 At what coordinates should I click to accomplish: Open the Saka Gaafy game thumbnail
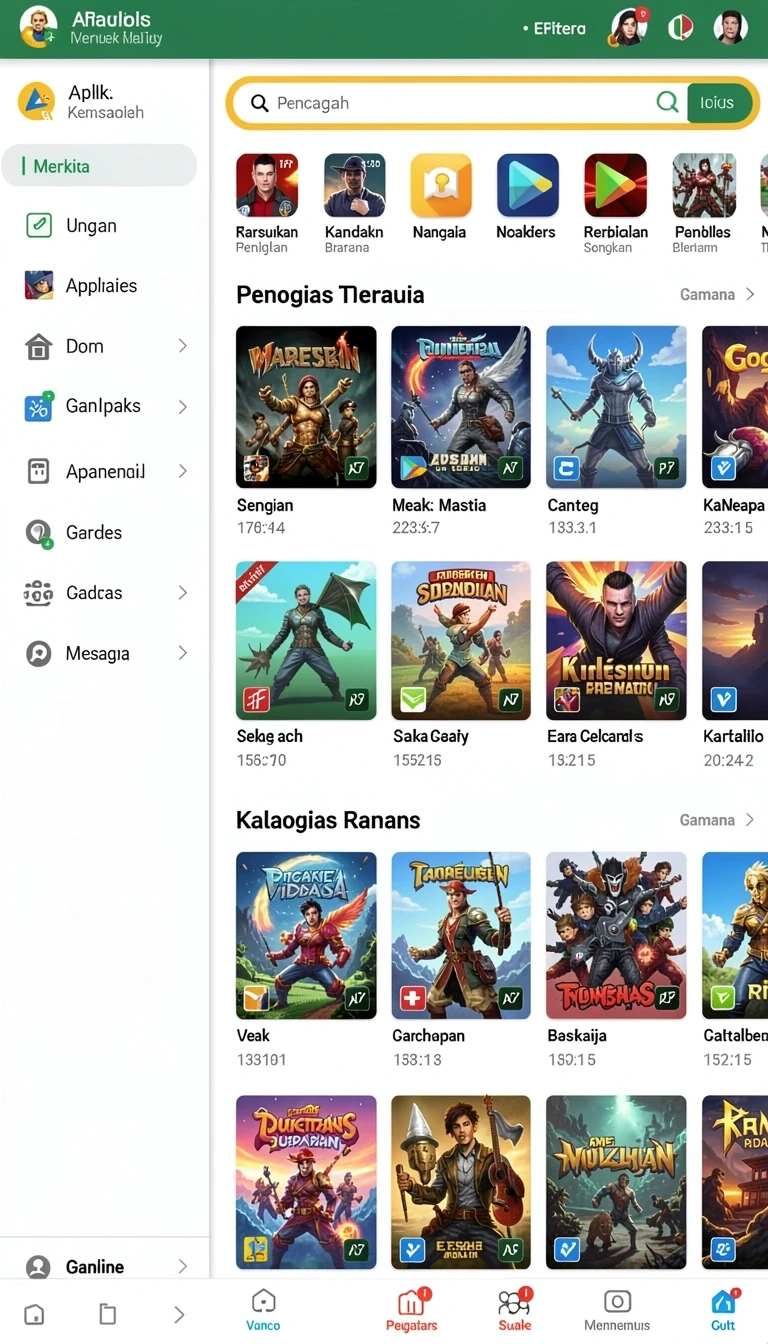[461, 640]
